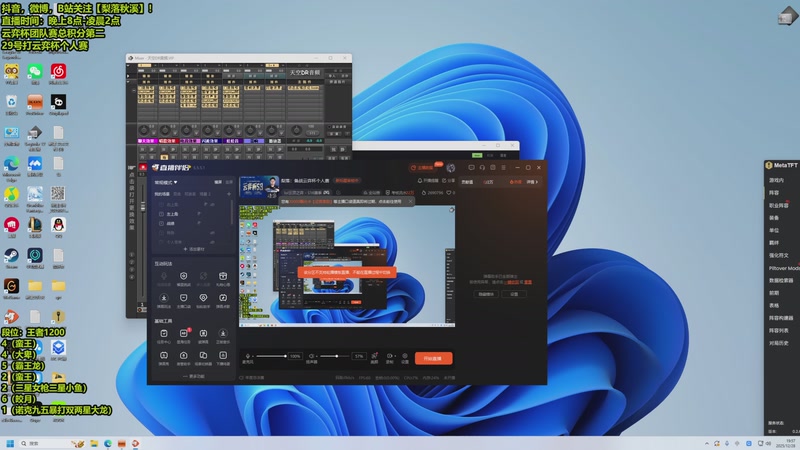The image size is (800, 450).
Task: Open MetaTFT 装备 menu item
Action: [x=774, y=218]
